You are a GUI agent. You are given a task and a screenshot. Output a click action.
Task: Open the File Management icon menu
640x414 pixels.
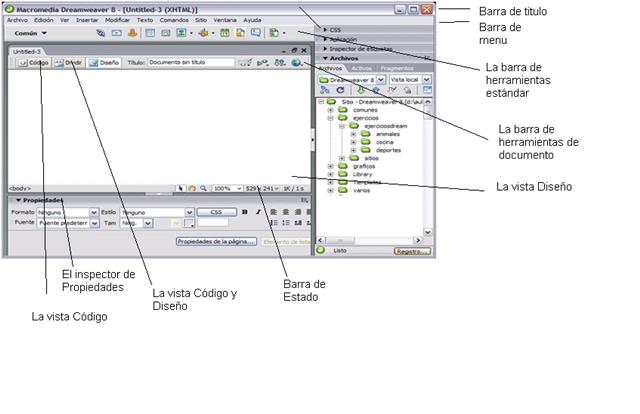click(x=280, y=62)
